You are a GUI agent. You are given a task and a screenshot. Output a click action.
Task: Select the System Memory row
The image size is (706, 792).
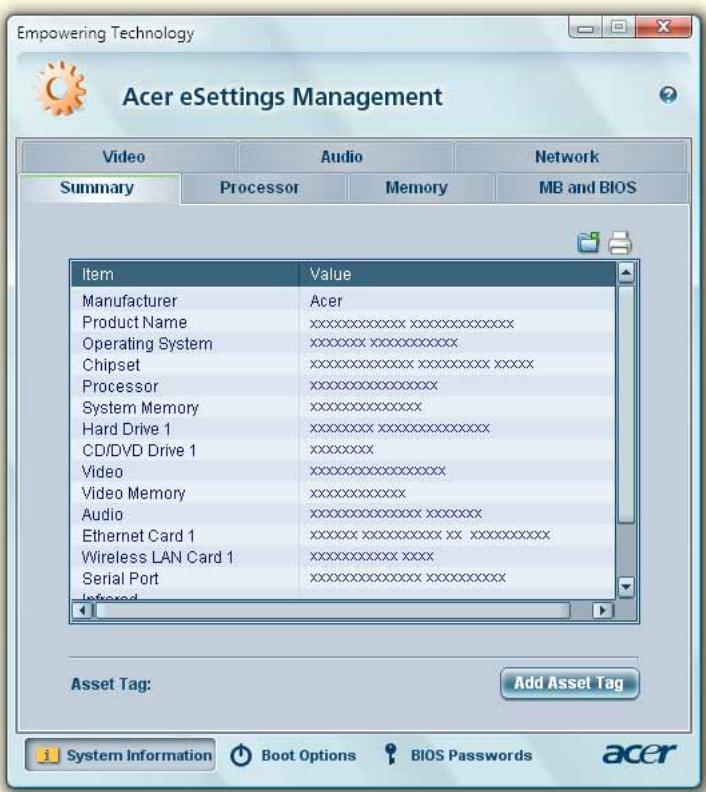pyautogui.click(x=343, y=408)
